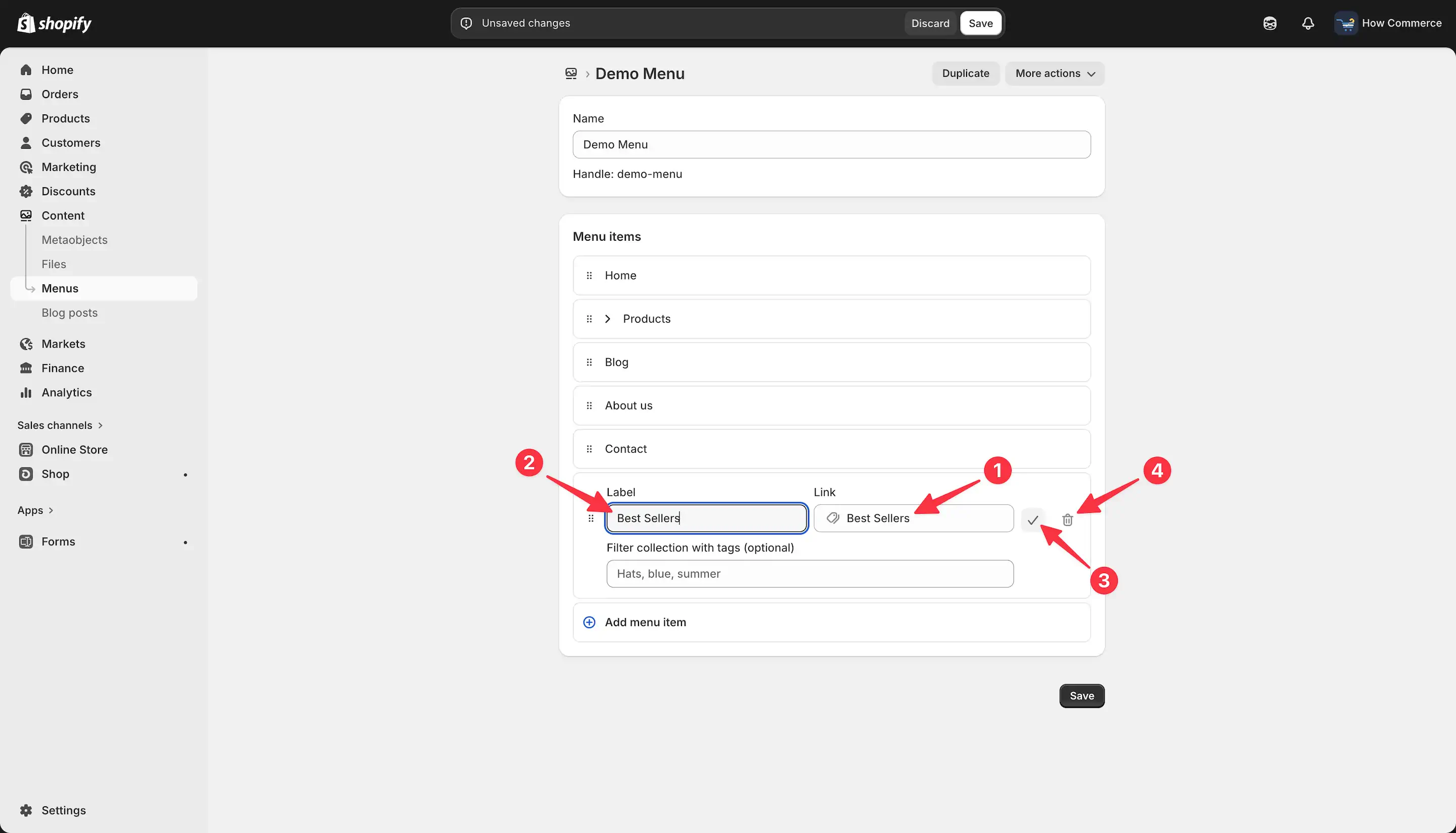Image resolution: width=1456 pixels, height=833 pixels.
Task: Click the drag handle for Home item
Action: coord(589,276)
